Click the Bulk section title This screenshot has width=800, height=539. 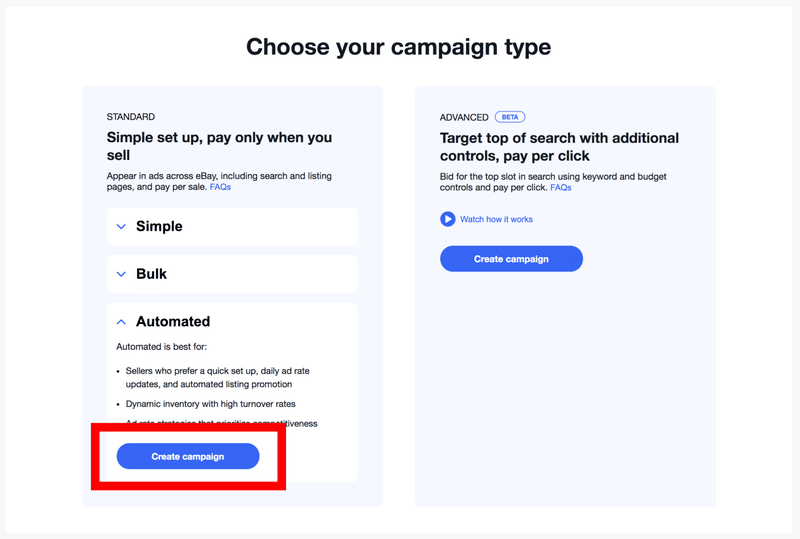pos(151,274)
